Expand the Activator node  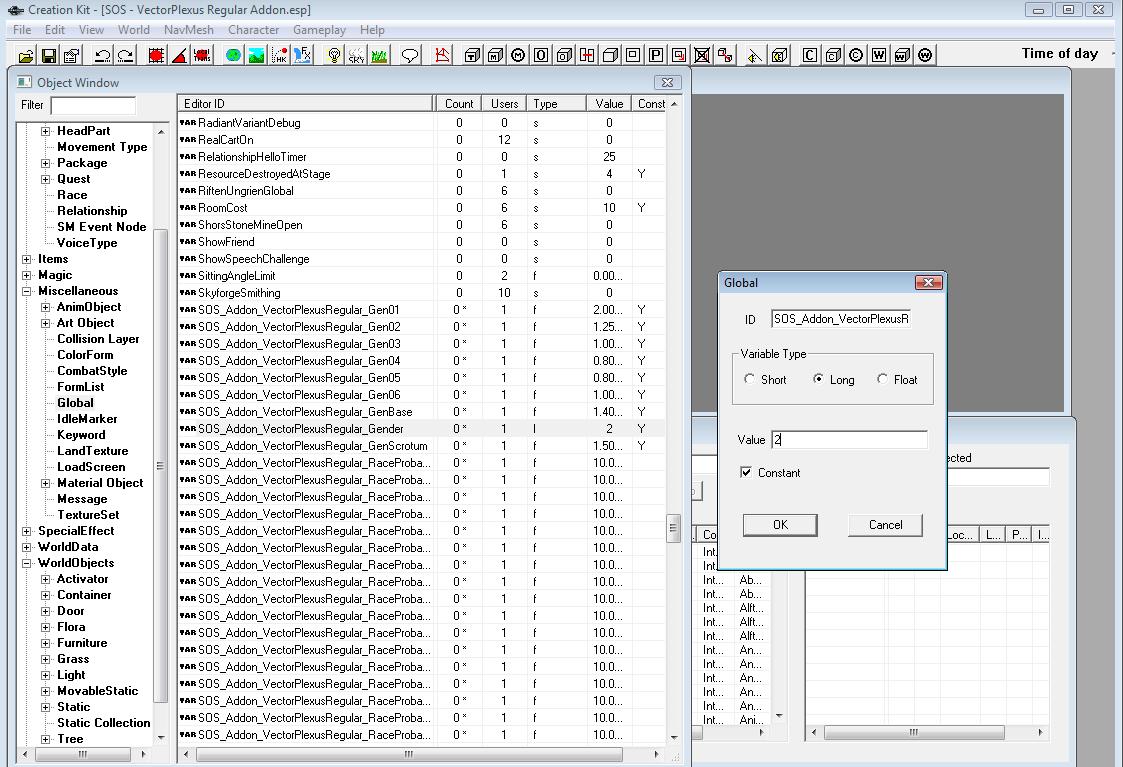point(46,579)
